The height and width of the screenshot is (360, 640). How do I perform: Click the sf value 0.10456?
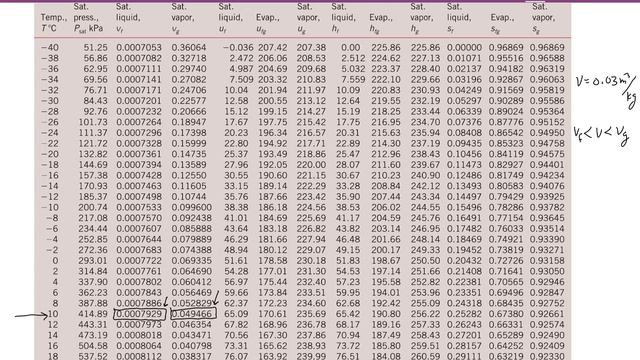coord(464,154)
